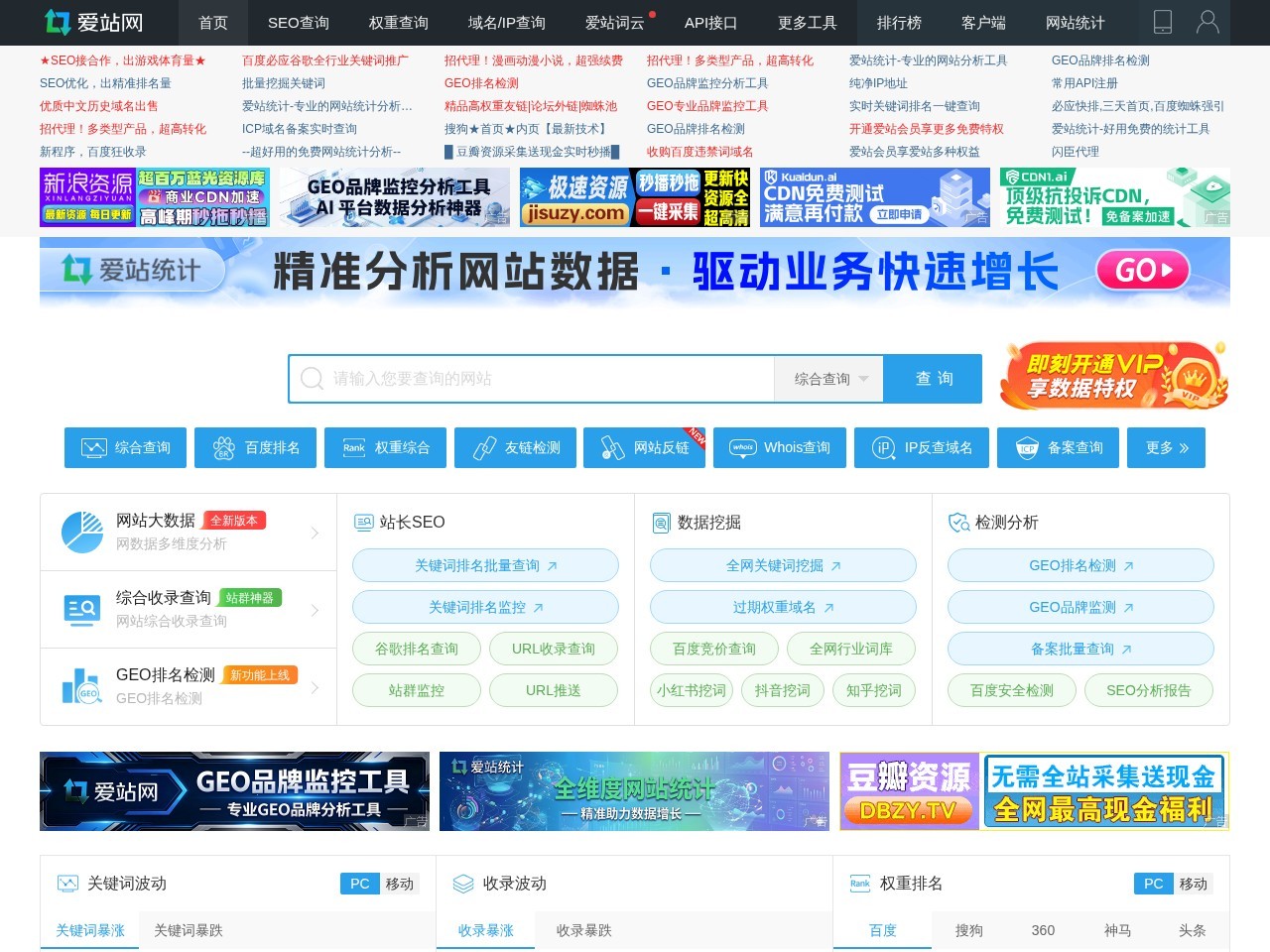Open SEO分析报告 link

click(x=1149, y=691)
